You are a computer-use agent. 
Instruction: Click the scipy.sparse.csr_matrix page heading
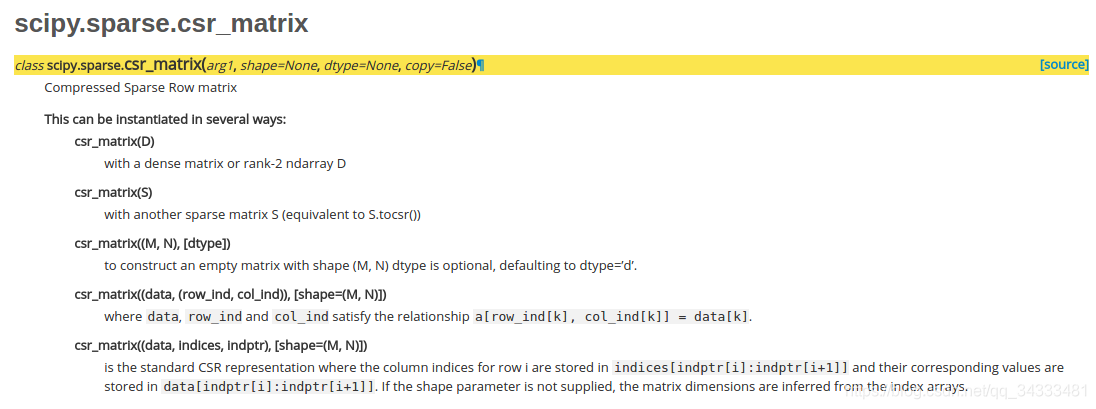pyautogui.click(x=161, y=23)
